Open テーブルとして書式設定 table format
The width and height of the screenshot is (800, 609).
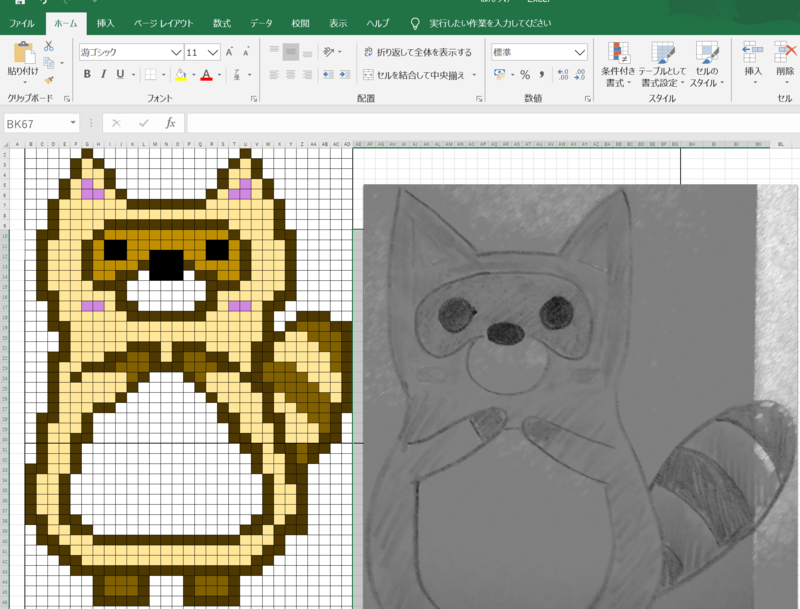tap(662, 65)
